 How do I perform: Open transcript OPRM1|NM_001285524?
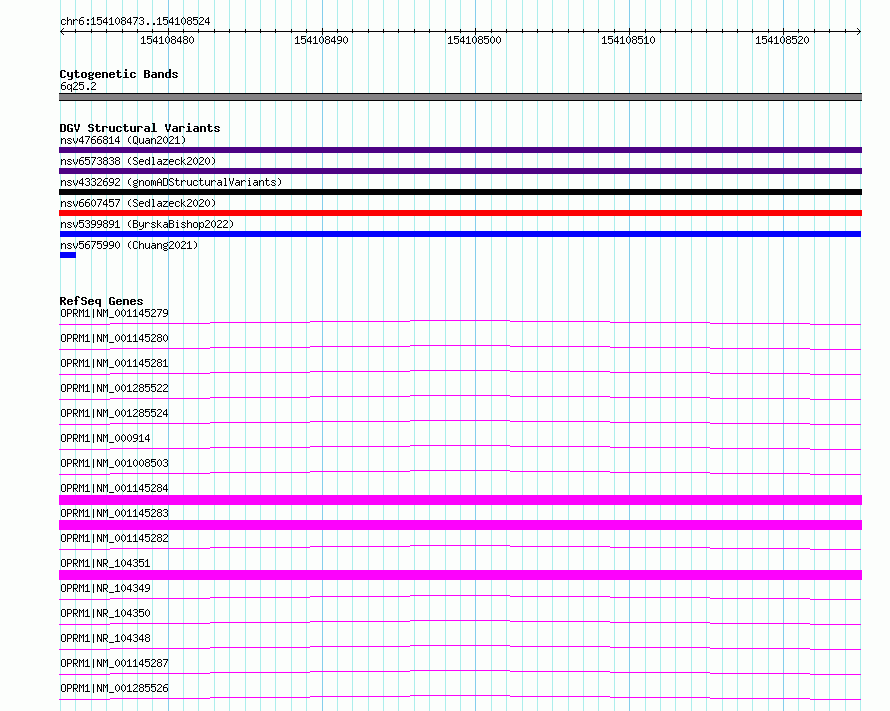(x=114, y=413)
